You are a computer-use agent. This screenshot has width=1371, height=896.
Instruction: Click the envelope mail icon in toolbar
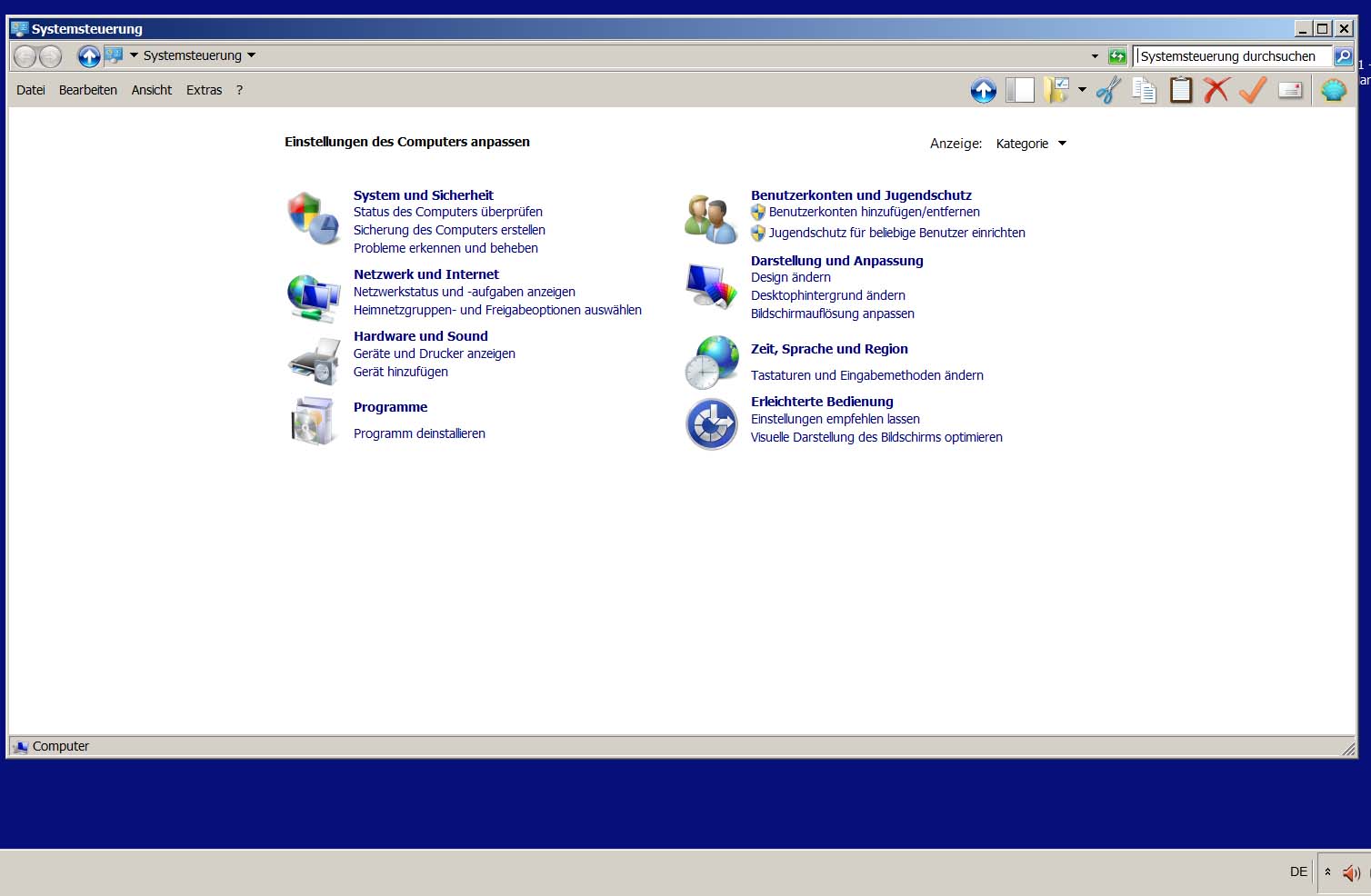(1290, 90)
